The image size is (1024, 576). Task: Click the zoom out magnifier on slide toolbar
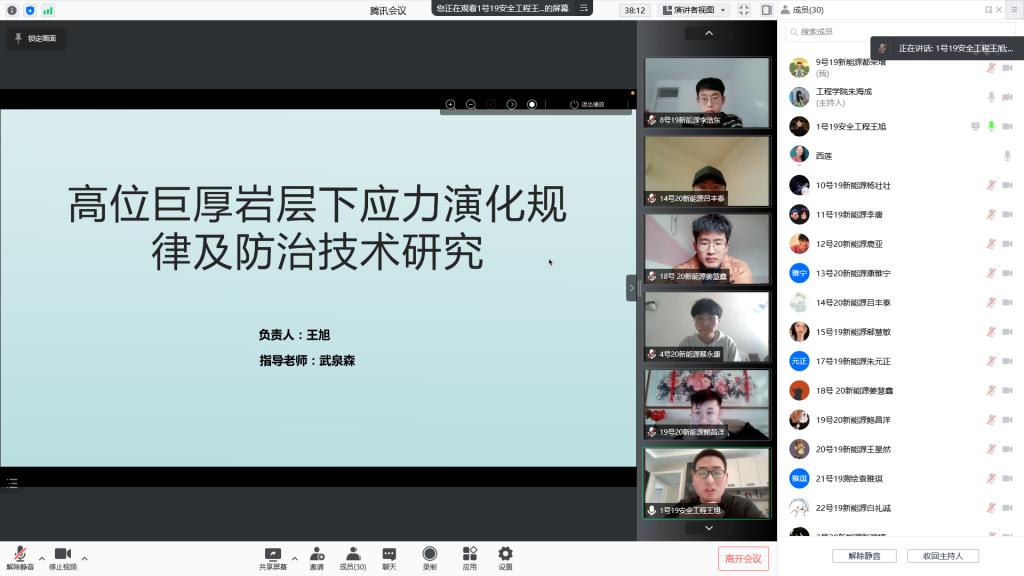pyautogui.click(x=470, y=104)
